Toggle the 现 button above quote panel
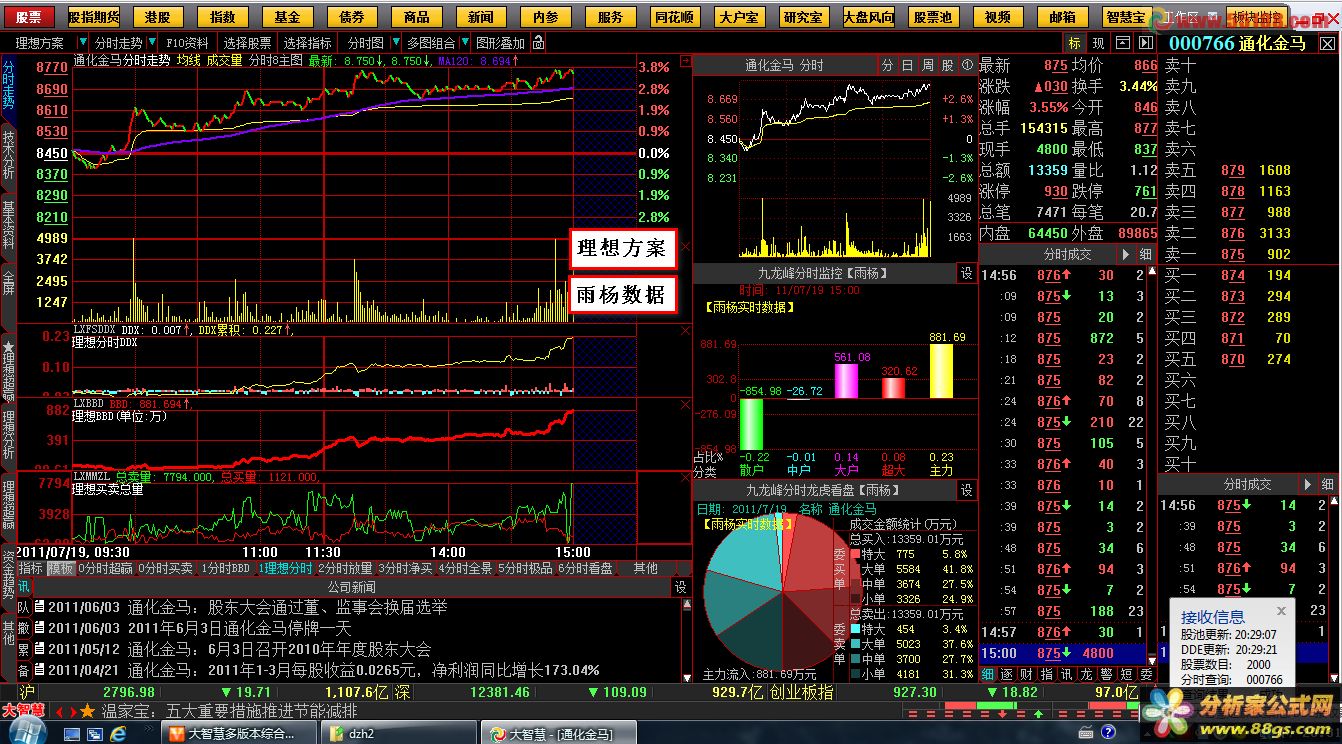The image size is (1342, 744). [x=1098, y=43]
